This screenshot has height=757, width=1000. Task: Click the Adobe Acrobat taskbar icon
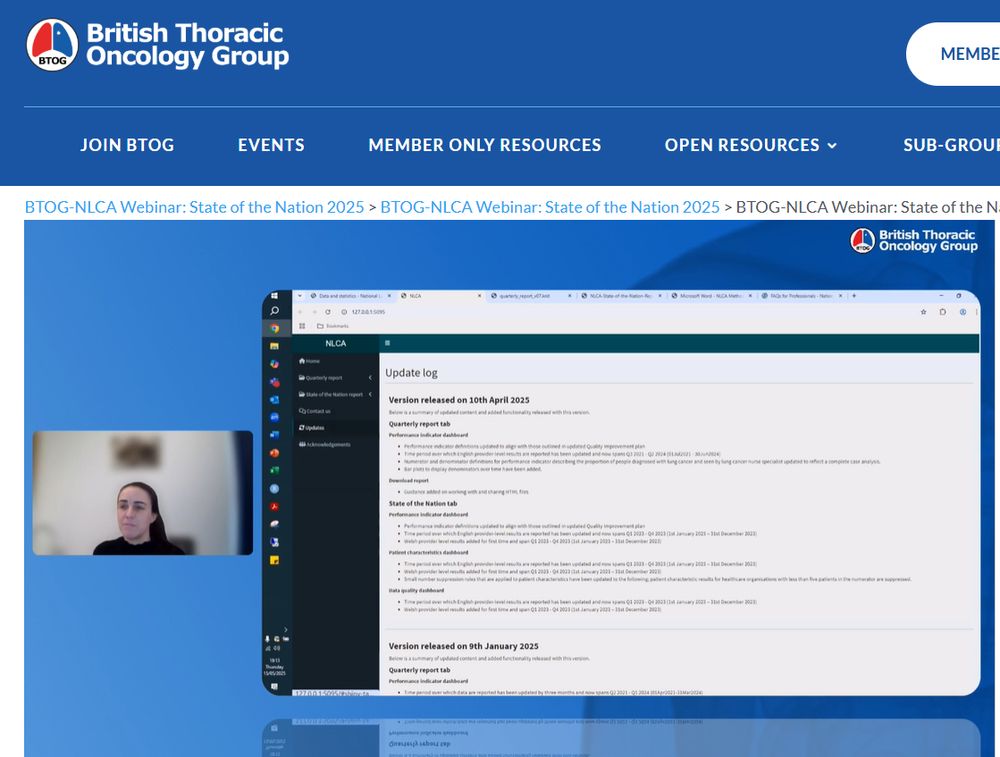(x=274, y=507)
